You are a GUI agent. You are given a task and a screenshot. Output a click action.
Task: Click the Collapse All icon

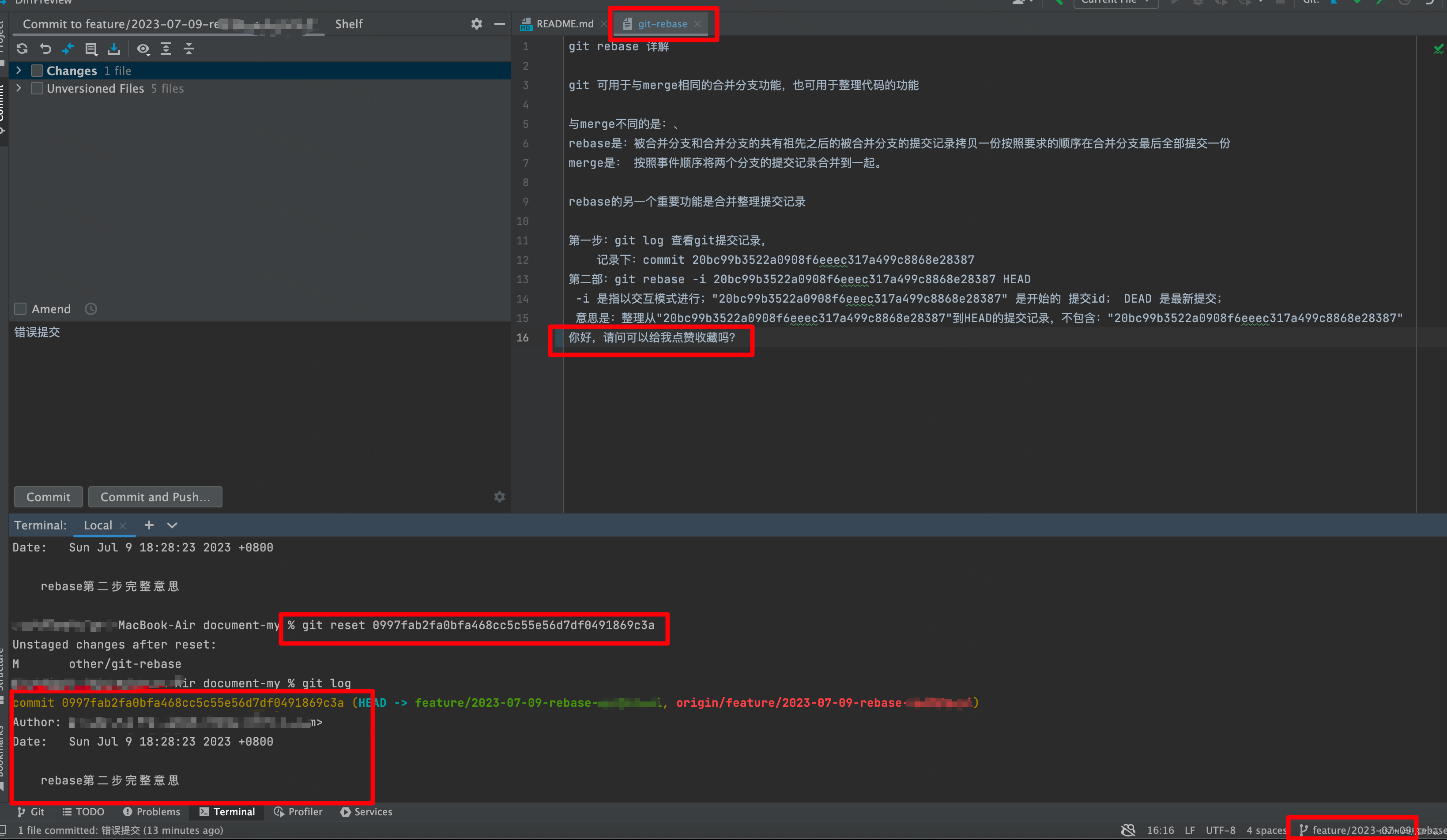(x=189, y=49)
